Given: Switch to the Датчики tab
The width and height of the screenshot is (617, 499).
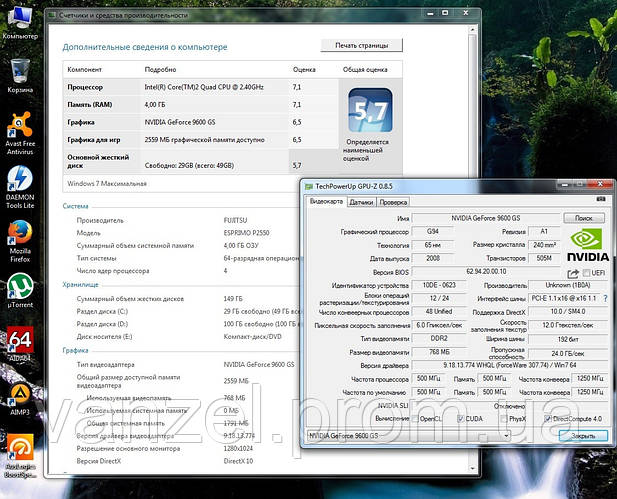Looking at the screenshot, I should point(361,202).
